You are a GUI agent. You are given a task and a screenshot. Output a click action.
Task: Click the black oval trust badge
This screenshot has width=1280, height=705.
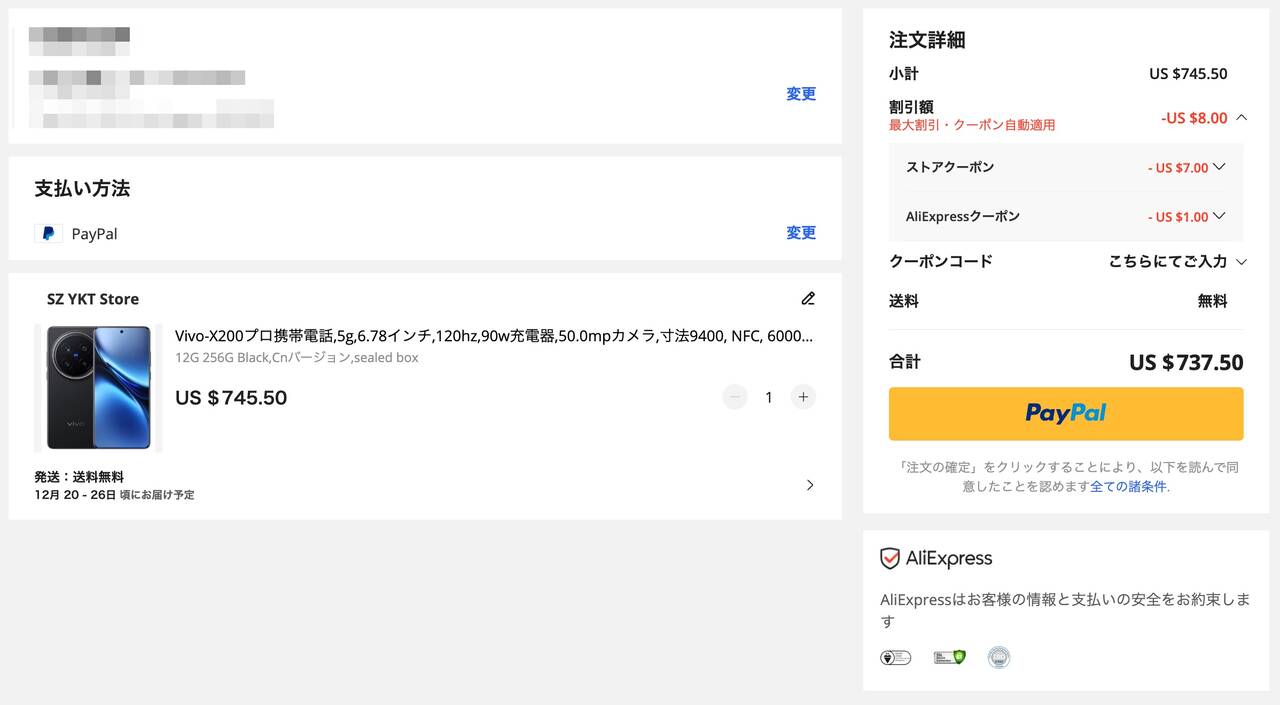[895, 657]
